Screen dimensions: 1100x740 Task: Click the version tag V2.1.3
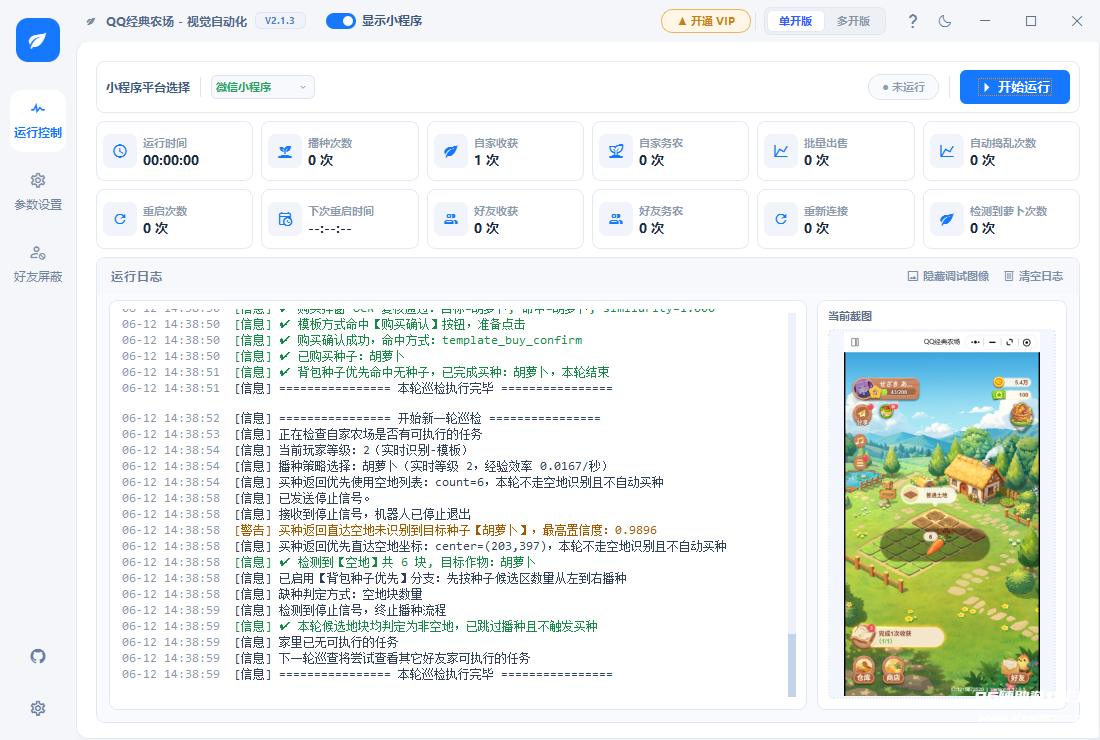pos(280,21)
